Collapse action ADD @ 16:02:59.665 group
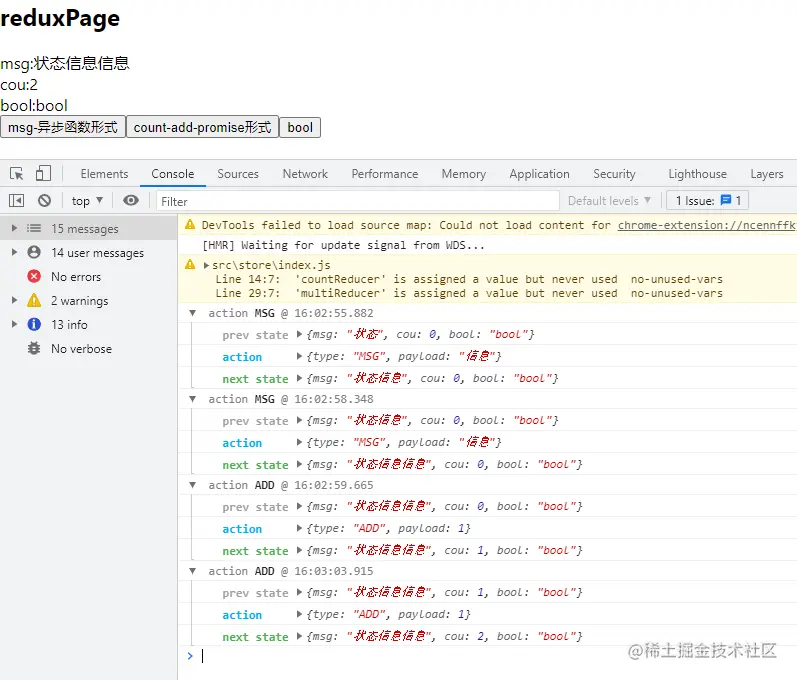 tap(193, 485)
